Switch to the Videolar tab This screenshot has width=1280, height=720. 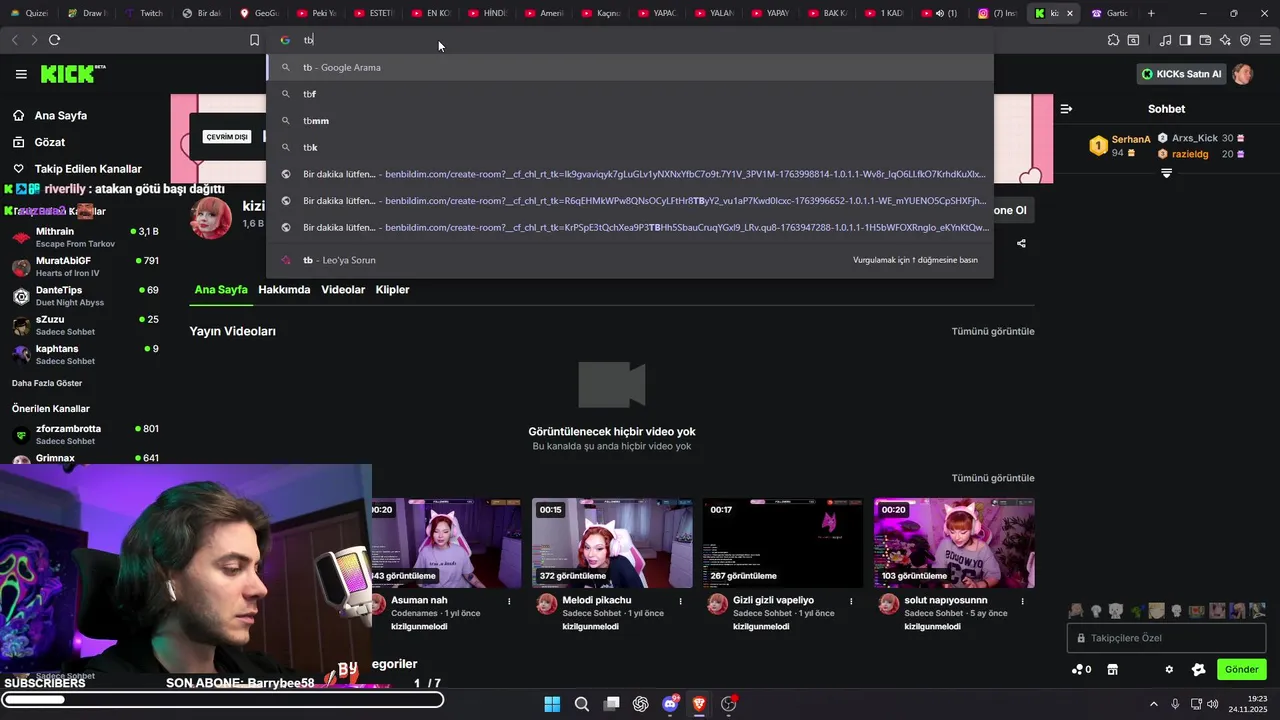click(343, 290)
